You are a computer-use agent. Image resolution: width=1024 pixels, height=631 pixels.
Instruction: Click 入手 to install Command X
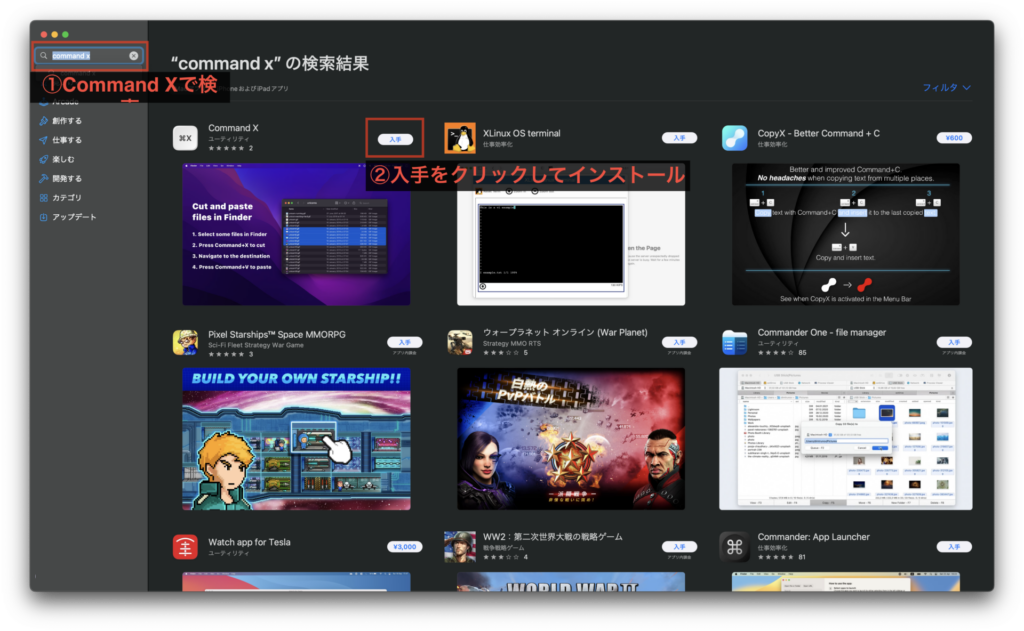coord(395,138)
